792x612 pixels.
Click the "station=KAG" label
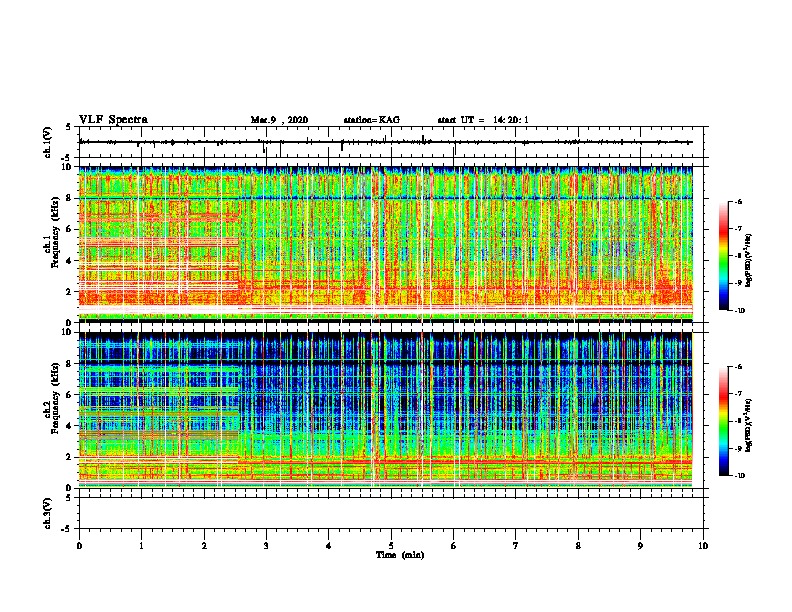[x=371, y=120]
